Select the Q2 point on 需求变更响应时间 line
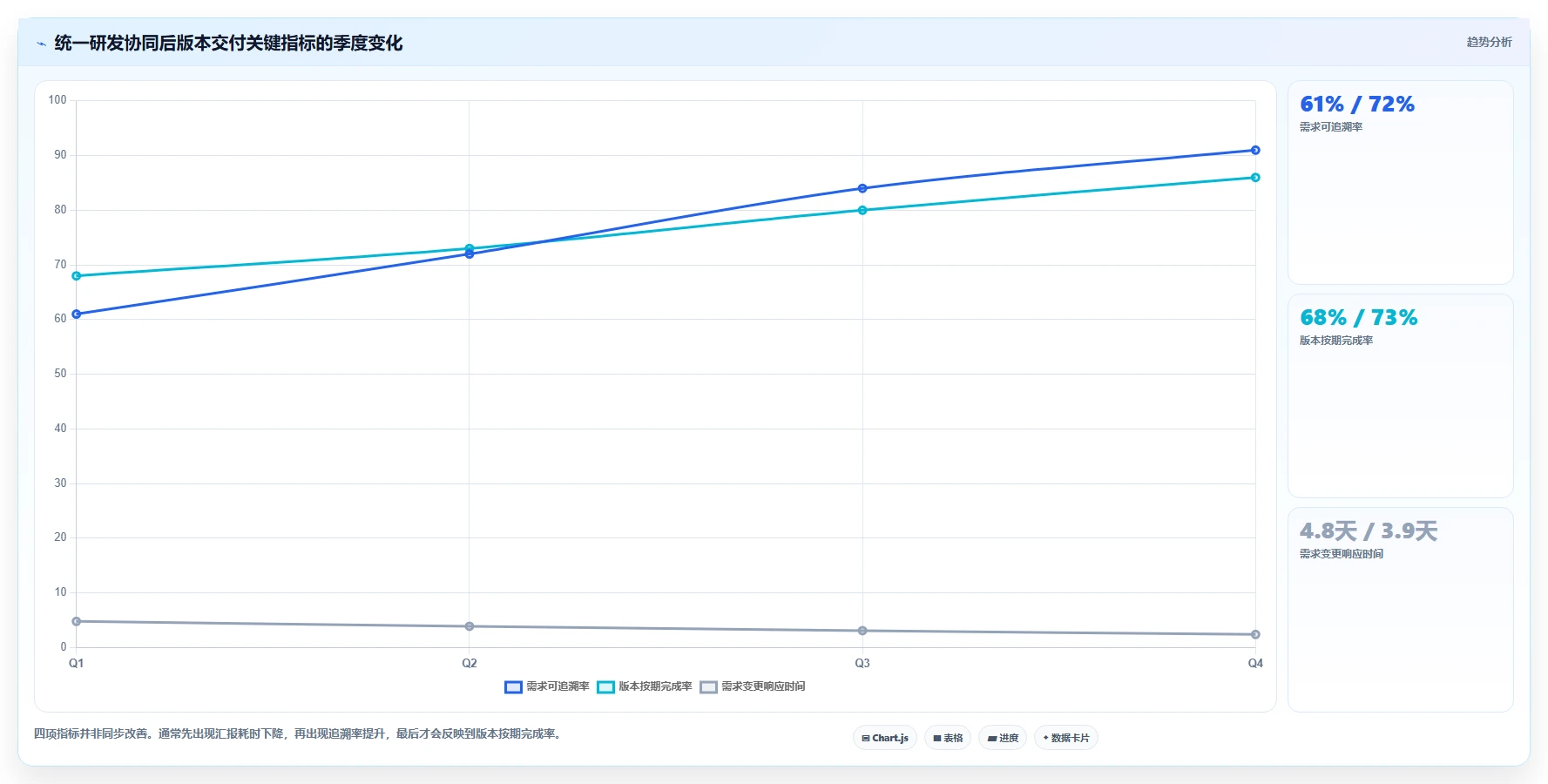 [470, 626]
